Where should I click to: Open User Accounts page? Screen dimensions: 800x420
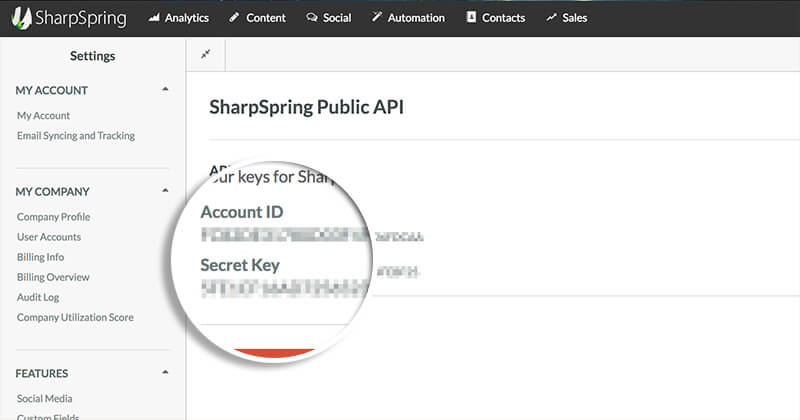click(49, 237)
